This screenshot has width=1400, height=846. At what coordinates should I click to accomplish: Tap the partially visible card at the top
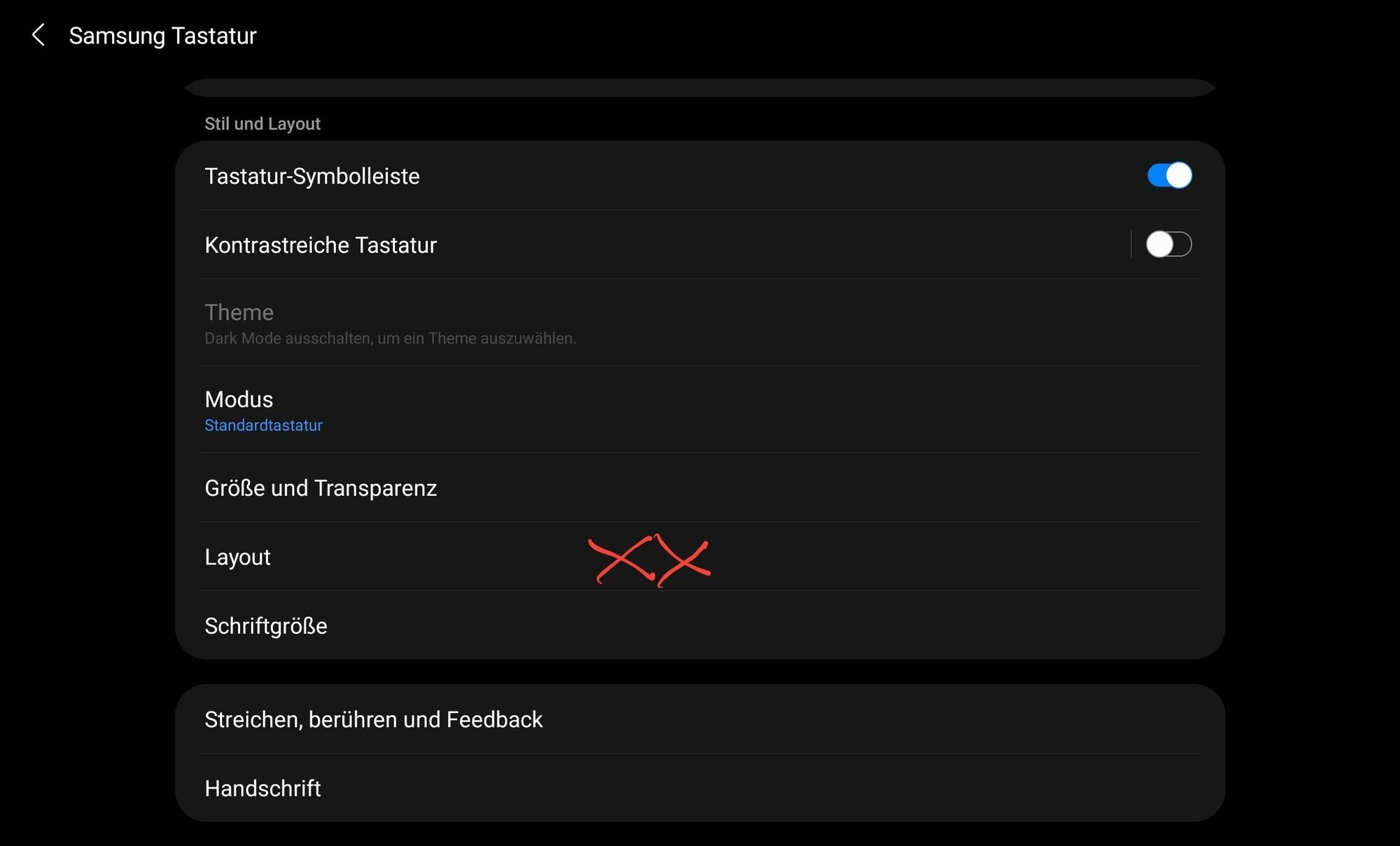[700, 88]
